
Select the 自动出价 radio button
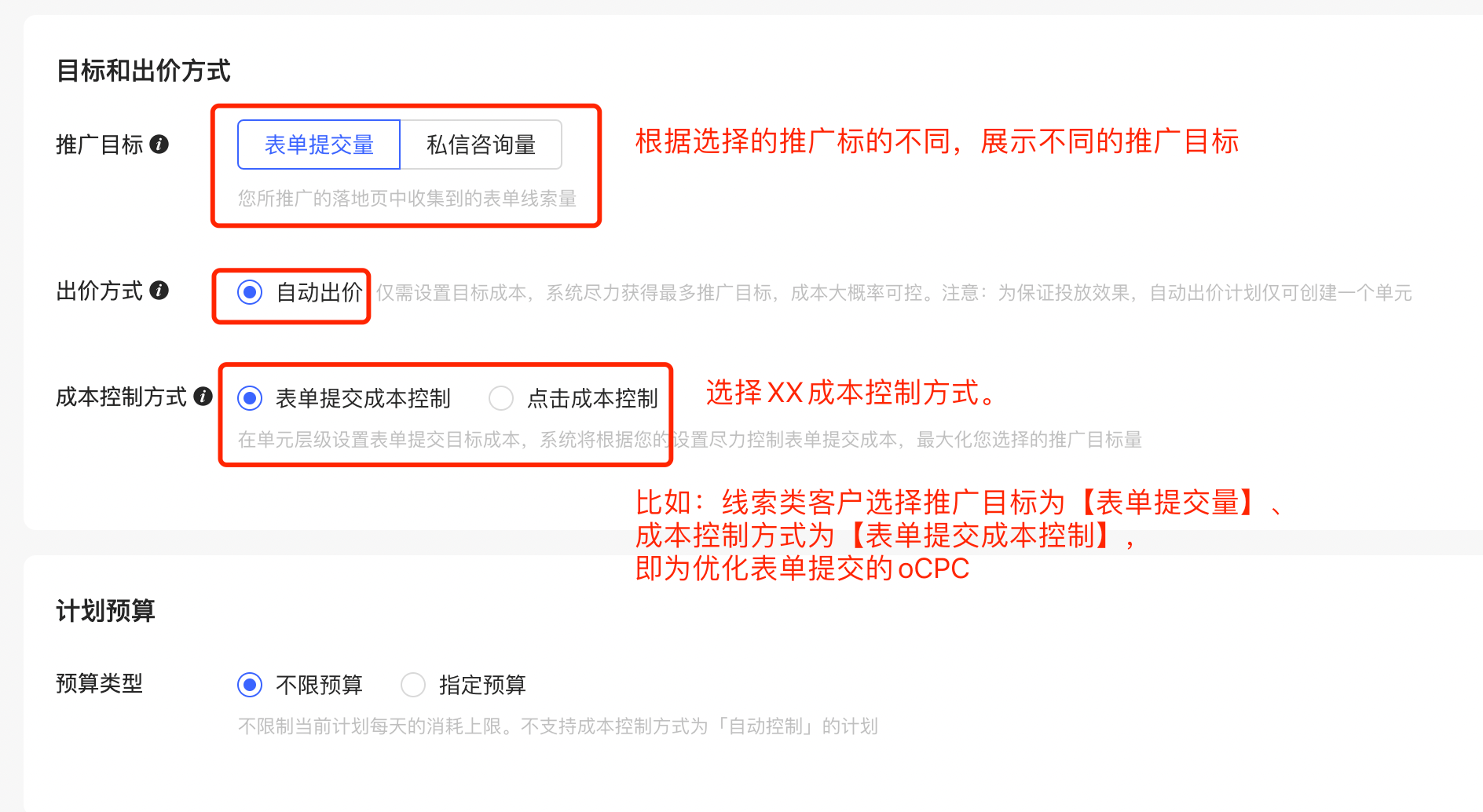tap(250, 293)
